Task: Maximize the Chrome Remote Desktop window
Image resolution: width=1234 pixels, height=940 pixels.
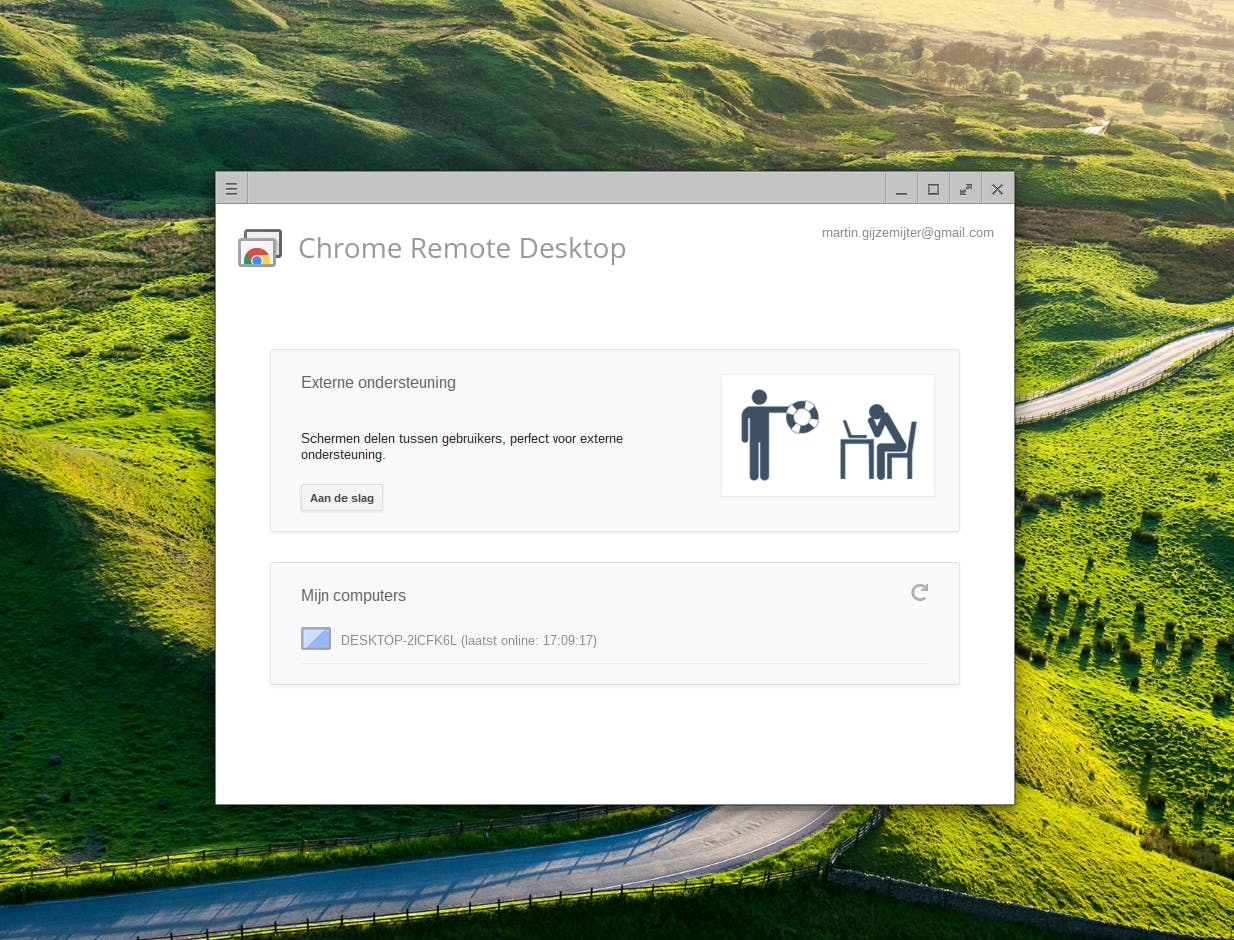Action: click(x=933, y=189)
